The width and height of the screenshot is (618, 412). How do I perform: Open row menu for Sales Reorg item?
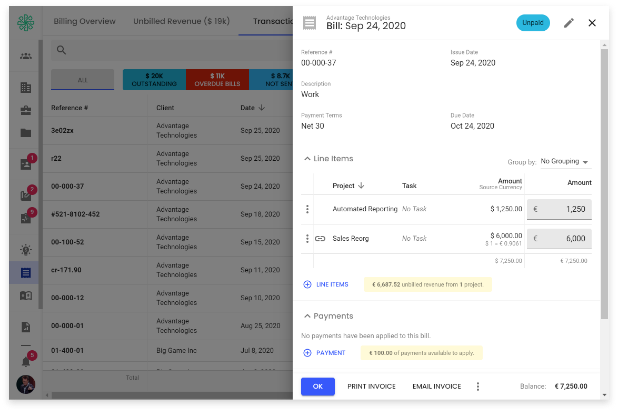(x=307, y=239)
